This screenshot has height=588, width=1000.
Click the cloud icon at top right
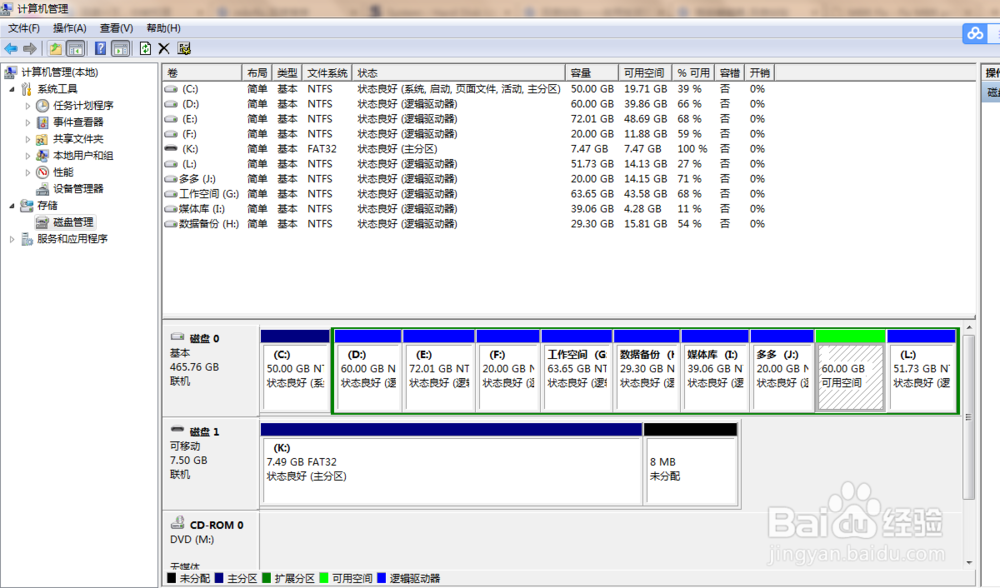975,33
